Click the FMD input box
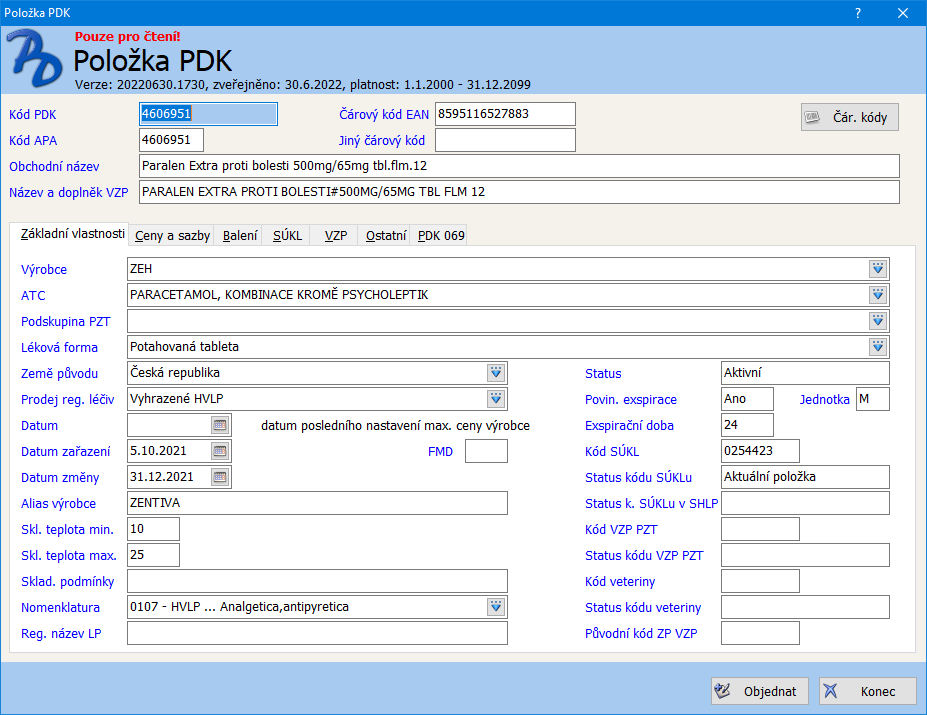This screenshot has width=927, height=715. click(486, 451)
